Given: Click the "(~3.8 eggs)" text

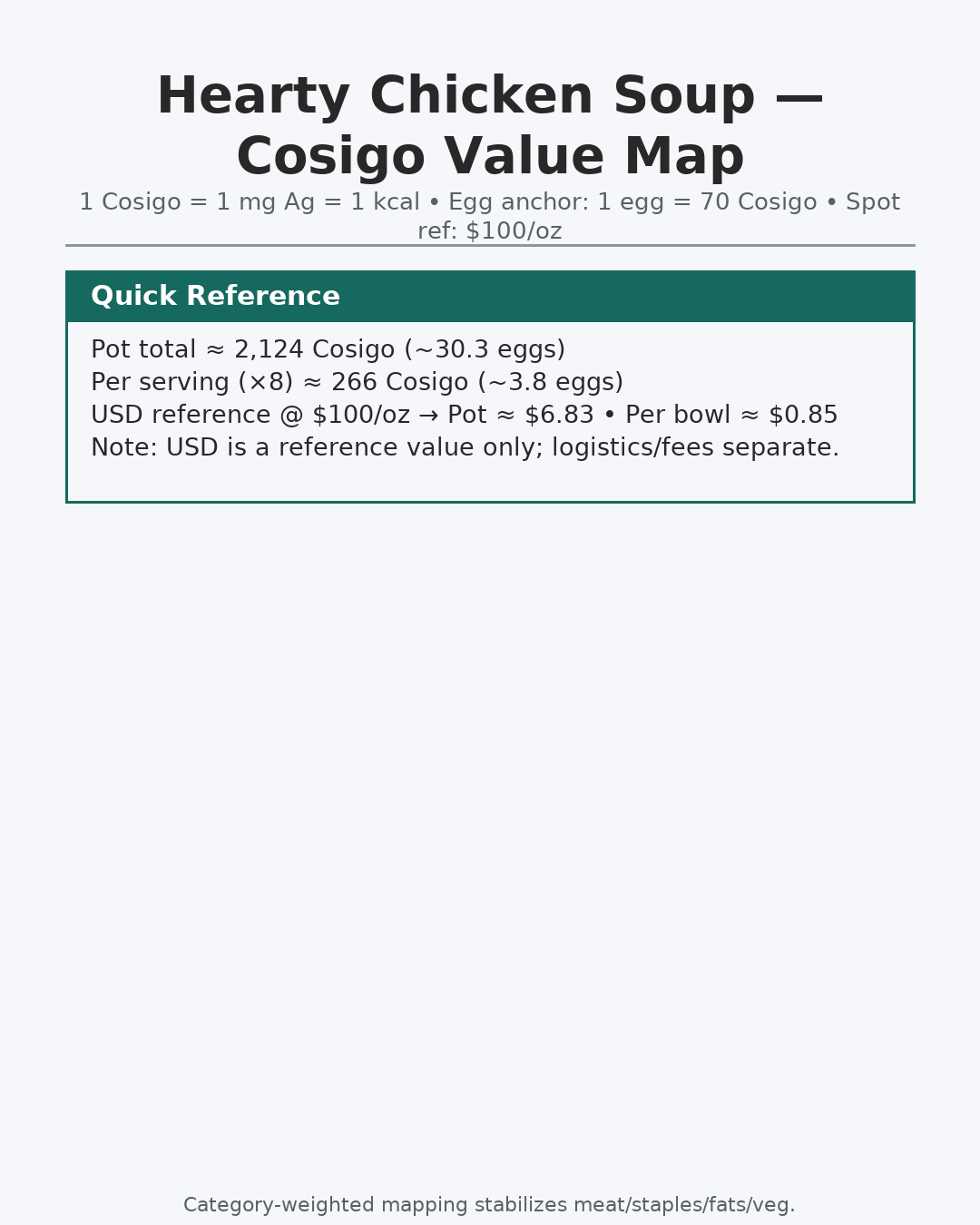Looking at the screenshot, I should [x=550, y=383].
